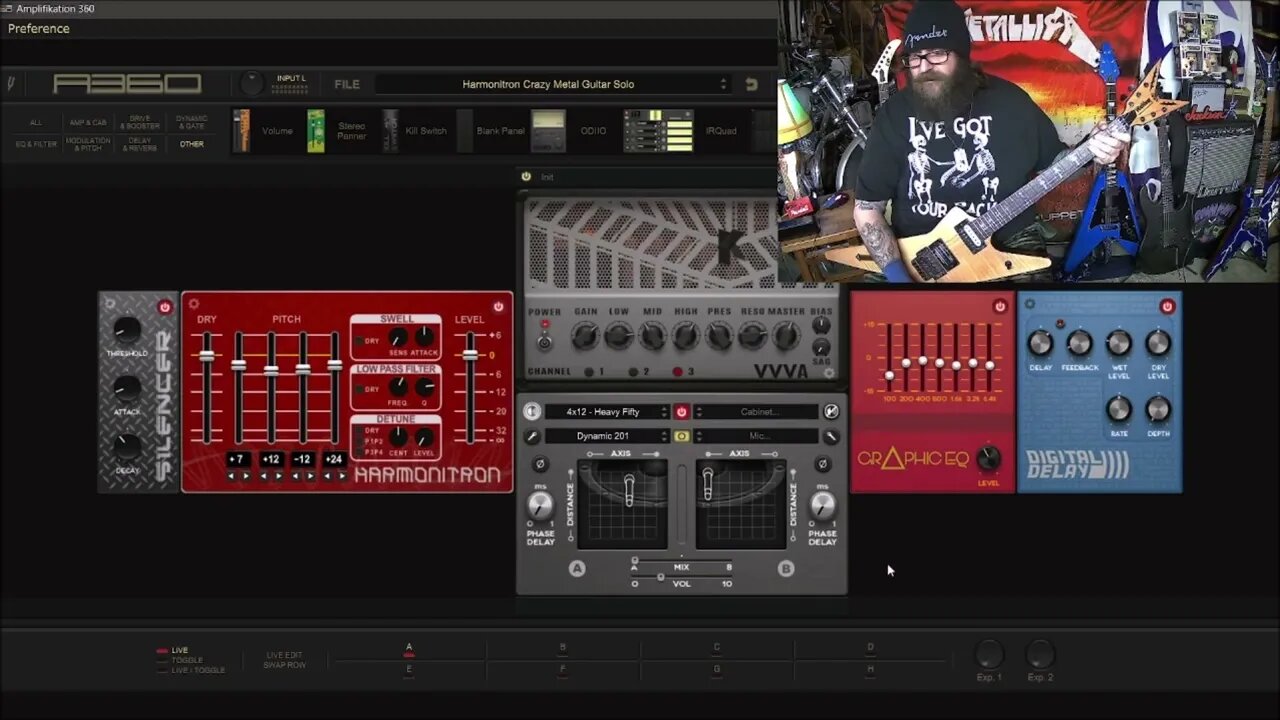Click the INPUT L level knob
This screenshot has width=1280, height=720.
(x=253, y=84)
